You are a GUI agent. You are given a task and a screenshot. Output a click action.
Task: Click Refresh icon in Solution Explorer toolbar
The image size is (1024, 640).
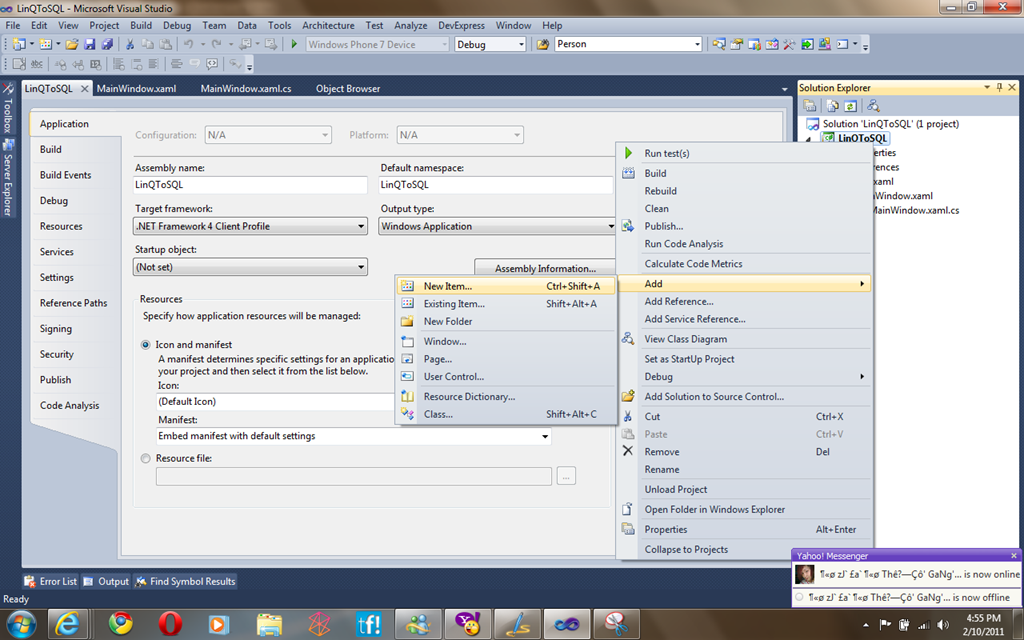pos(850,105)
